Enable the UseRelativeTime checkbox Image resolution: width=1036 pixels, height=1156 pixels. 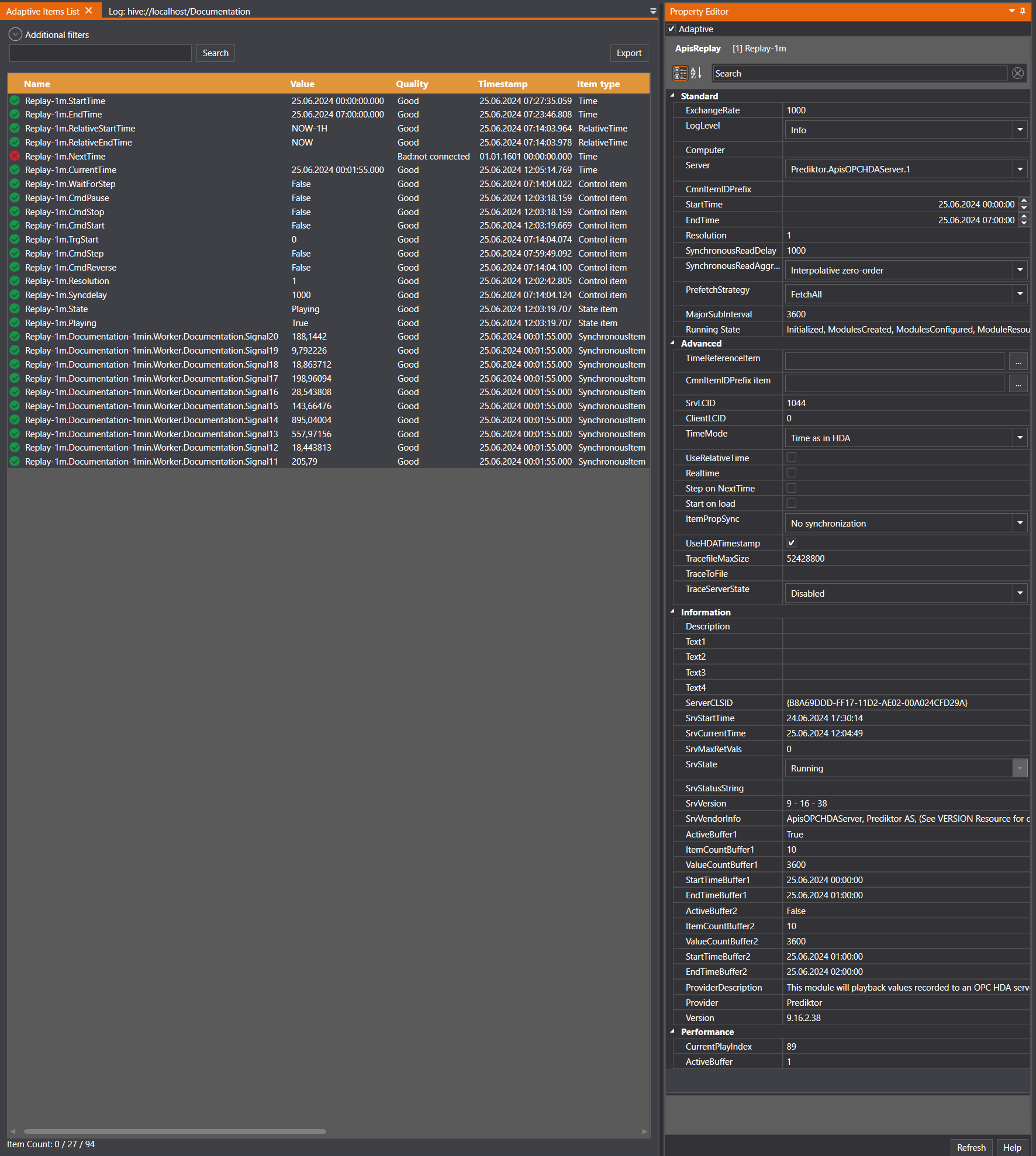(x=792, y=458)
